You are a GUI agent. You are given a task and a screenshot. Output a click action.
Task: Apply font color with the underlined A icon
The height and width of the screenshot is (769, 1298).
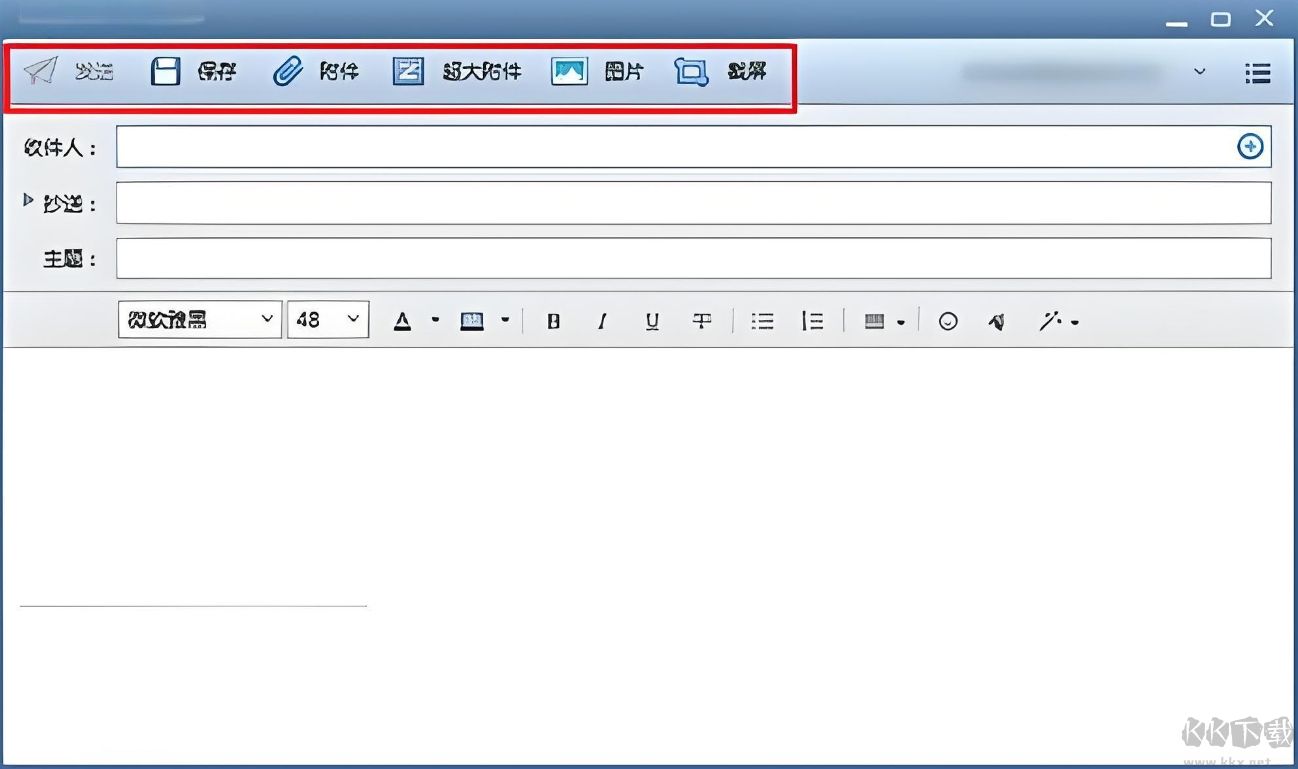coord(402,321)
